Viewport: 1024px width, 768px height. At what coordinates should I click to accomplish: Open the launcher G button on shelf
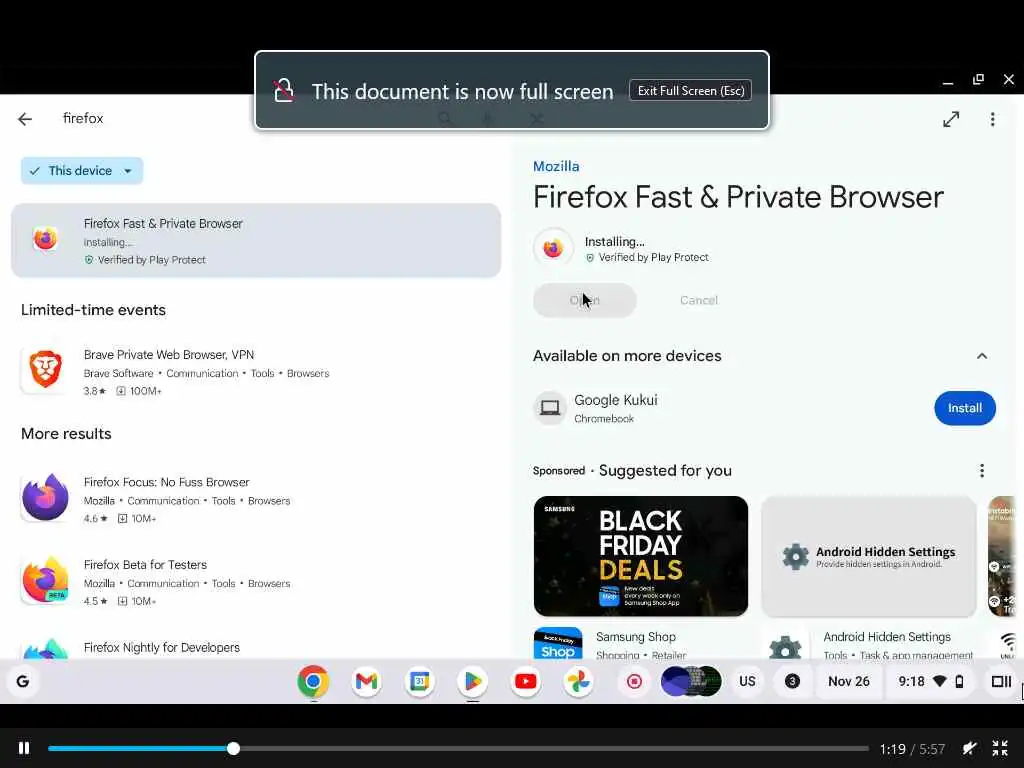[23, 681]
